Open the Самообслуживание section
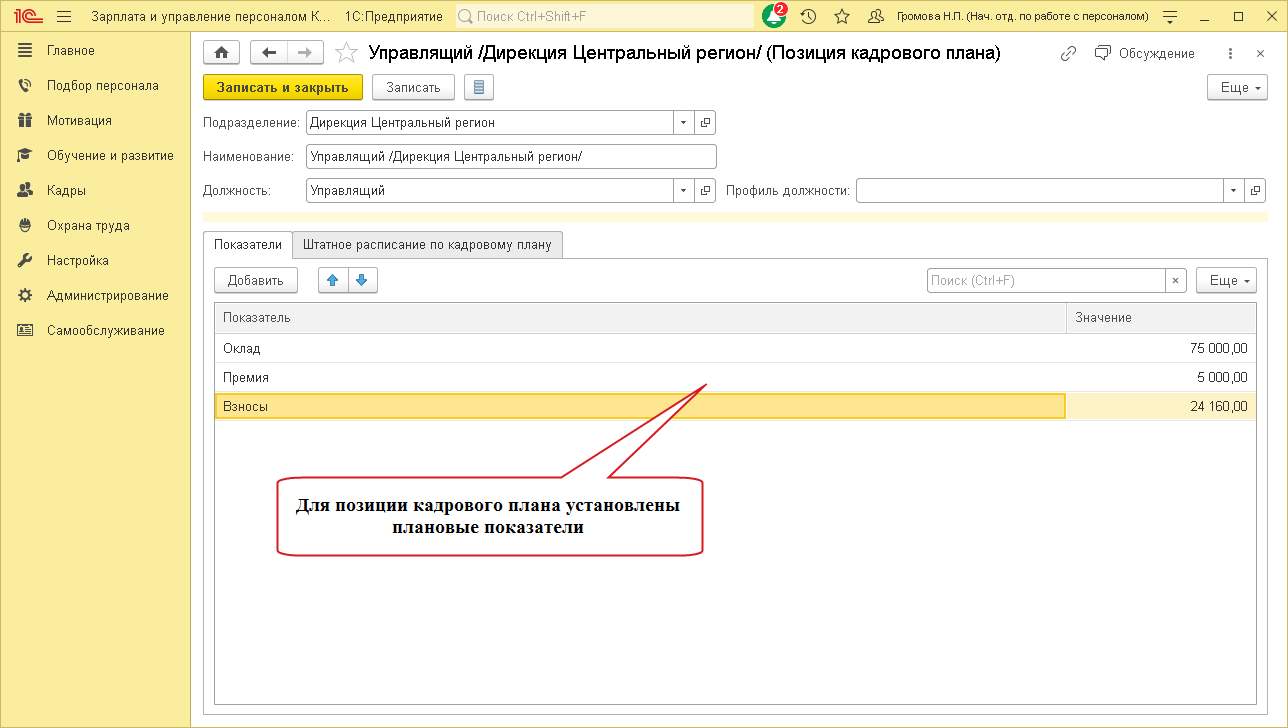 [x=105, y=331]
